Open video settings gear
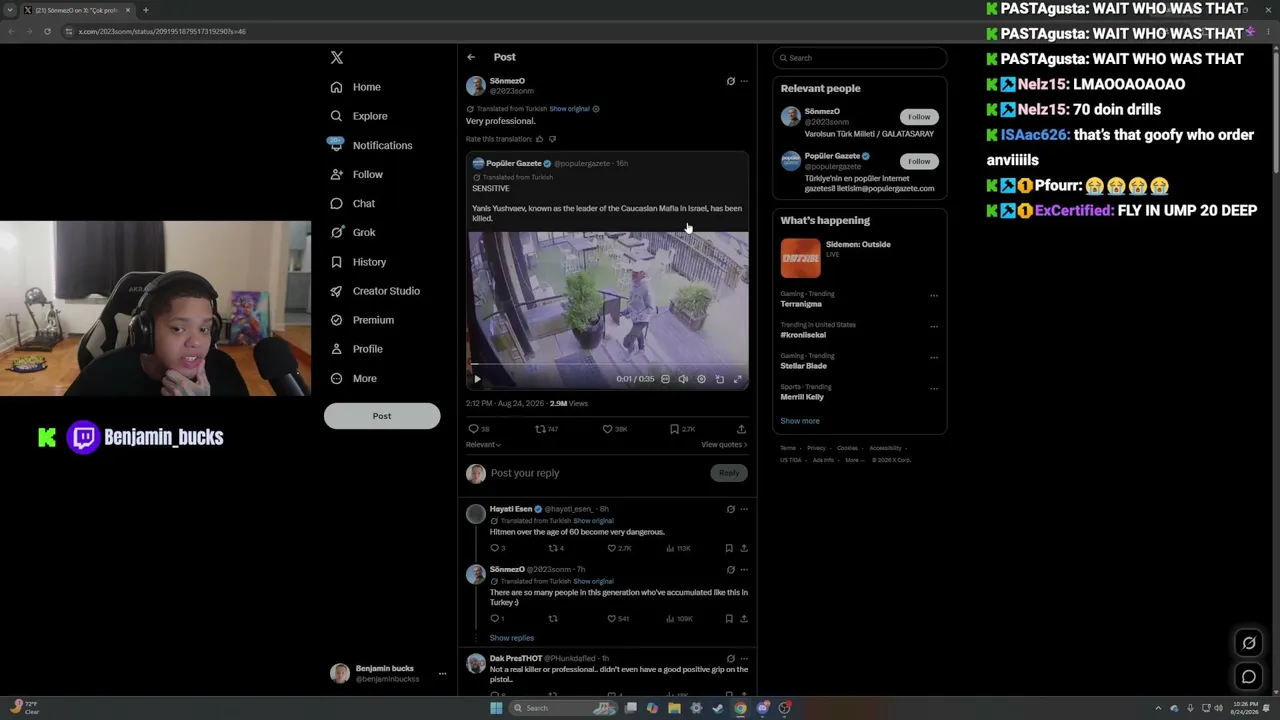1280x720 pixels. [701, 379]
